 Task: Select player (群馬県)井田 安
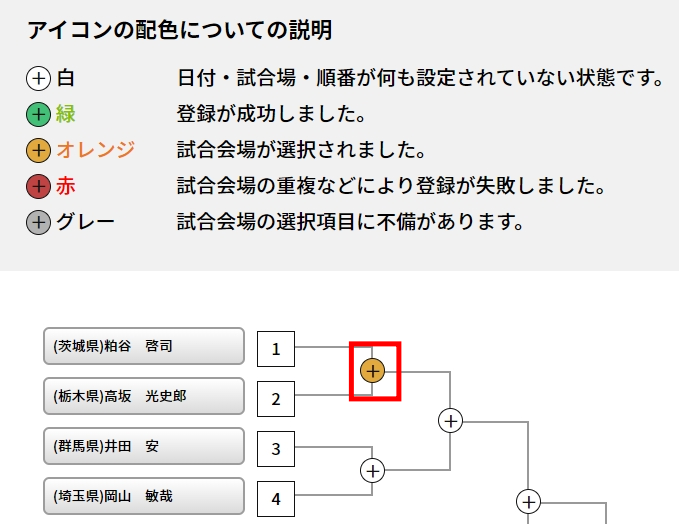144,446
